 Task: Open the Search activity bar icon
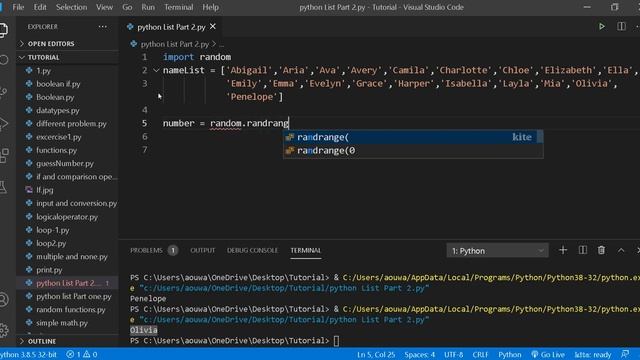pyautogui.click(x=4, y=60)
